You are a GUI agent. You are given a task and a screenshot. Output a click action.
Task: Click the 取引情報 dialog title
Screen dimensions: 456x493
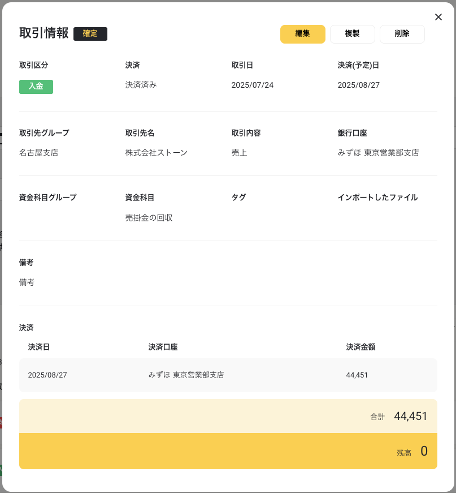(x=44, y=33)
